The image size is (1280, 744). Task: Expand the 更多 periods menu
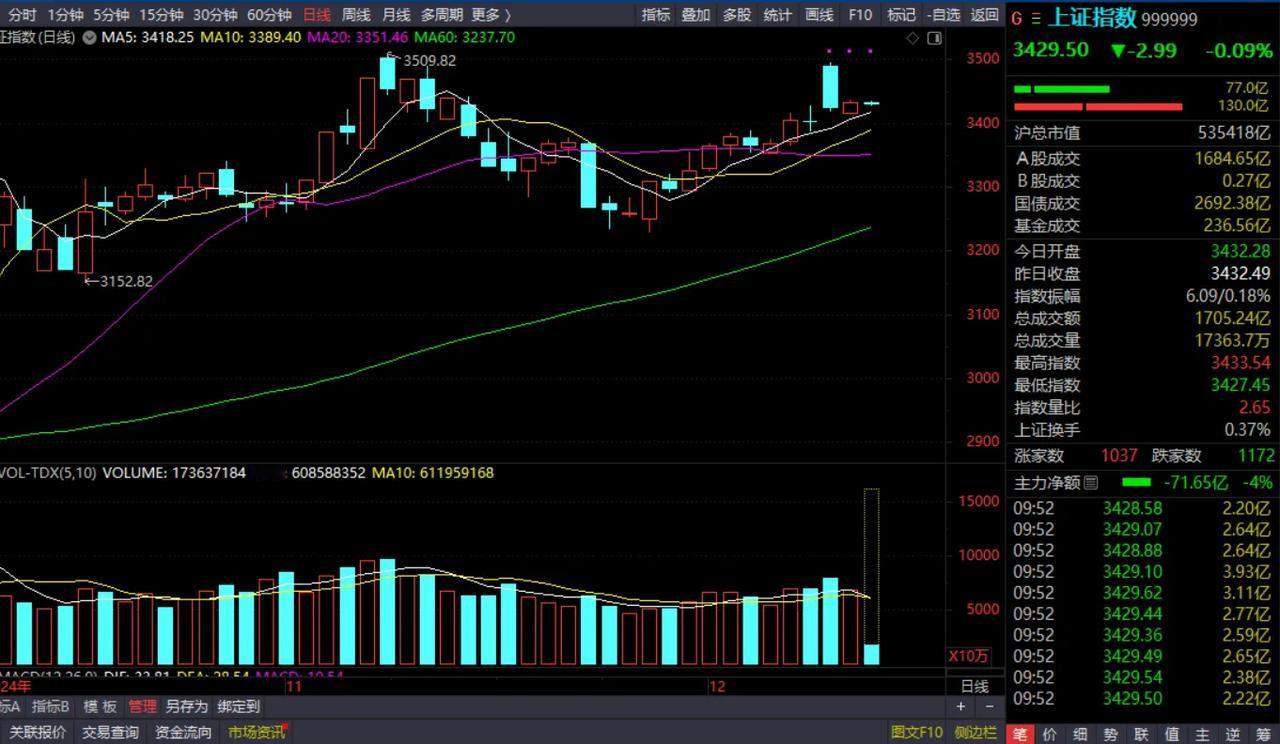coord(491,14)
